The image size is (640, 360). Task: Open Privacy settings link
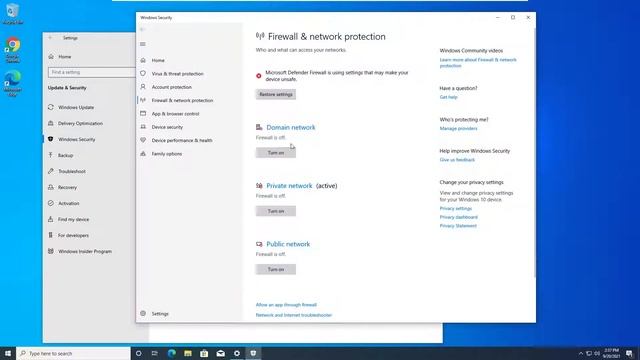(x=456, y=209)
